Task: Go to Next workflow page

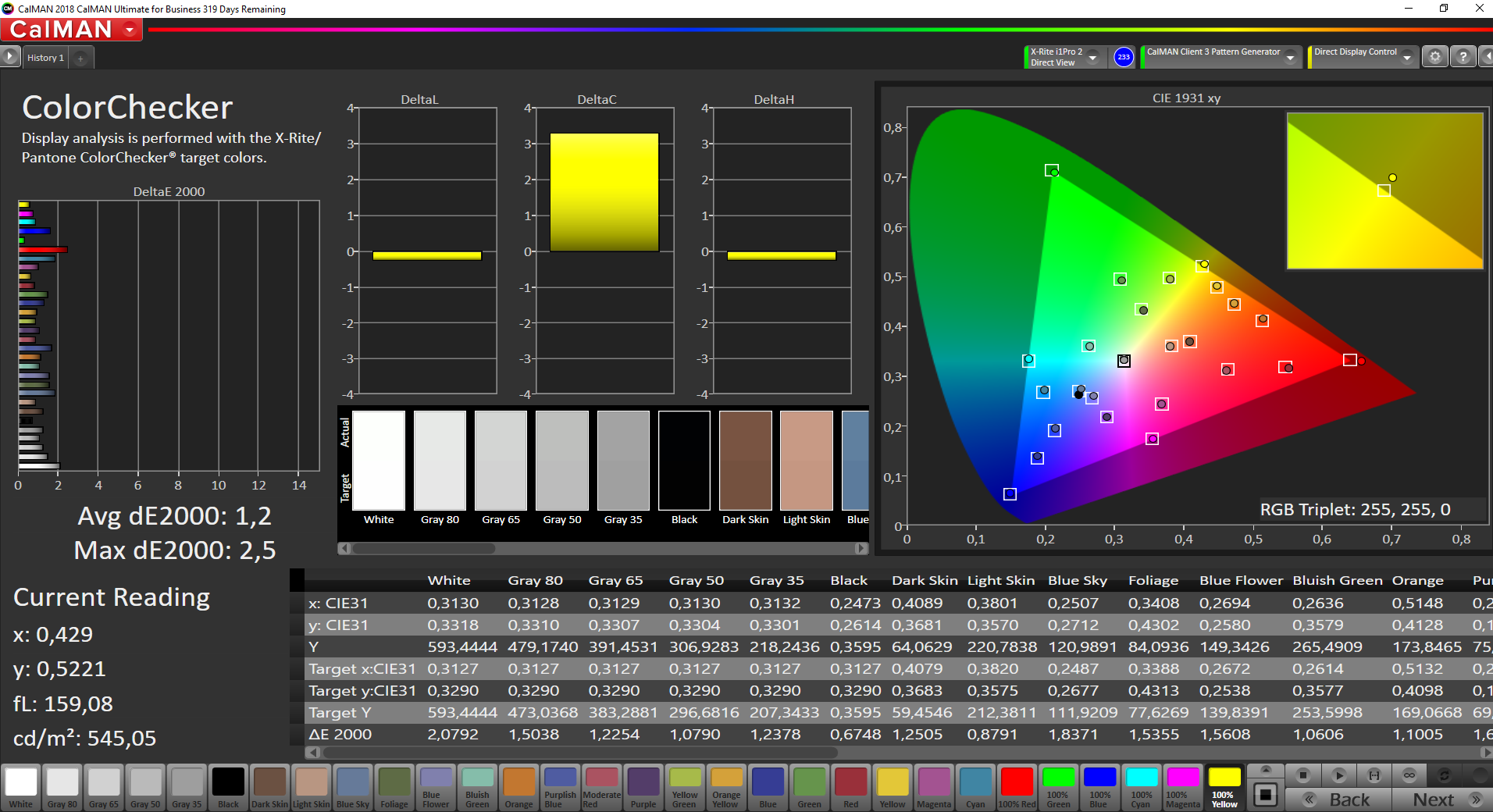Action: pos(1443,800)
